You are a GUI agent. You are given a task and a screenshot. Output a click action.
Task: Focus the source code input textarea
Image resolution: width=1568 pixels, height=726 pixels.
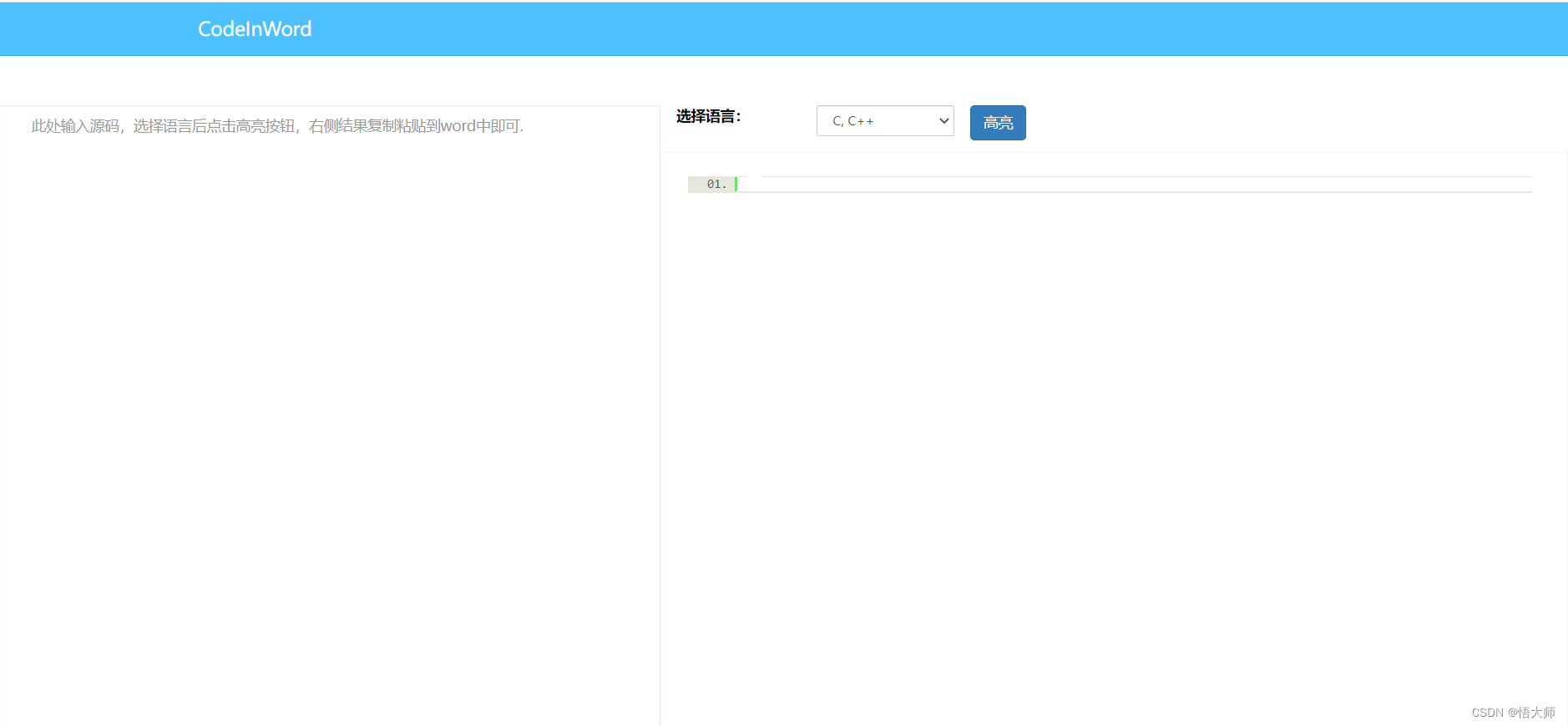pyautogui.click(x=330, y=415)
